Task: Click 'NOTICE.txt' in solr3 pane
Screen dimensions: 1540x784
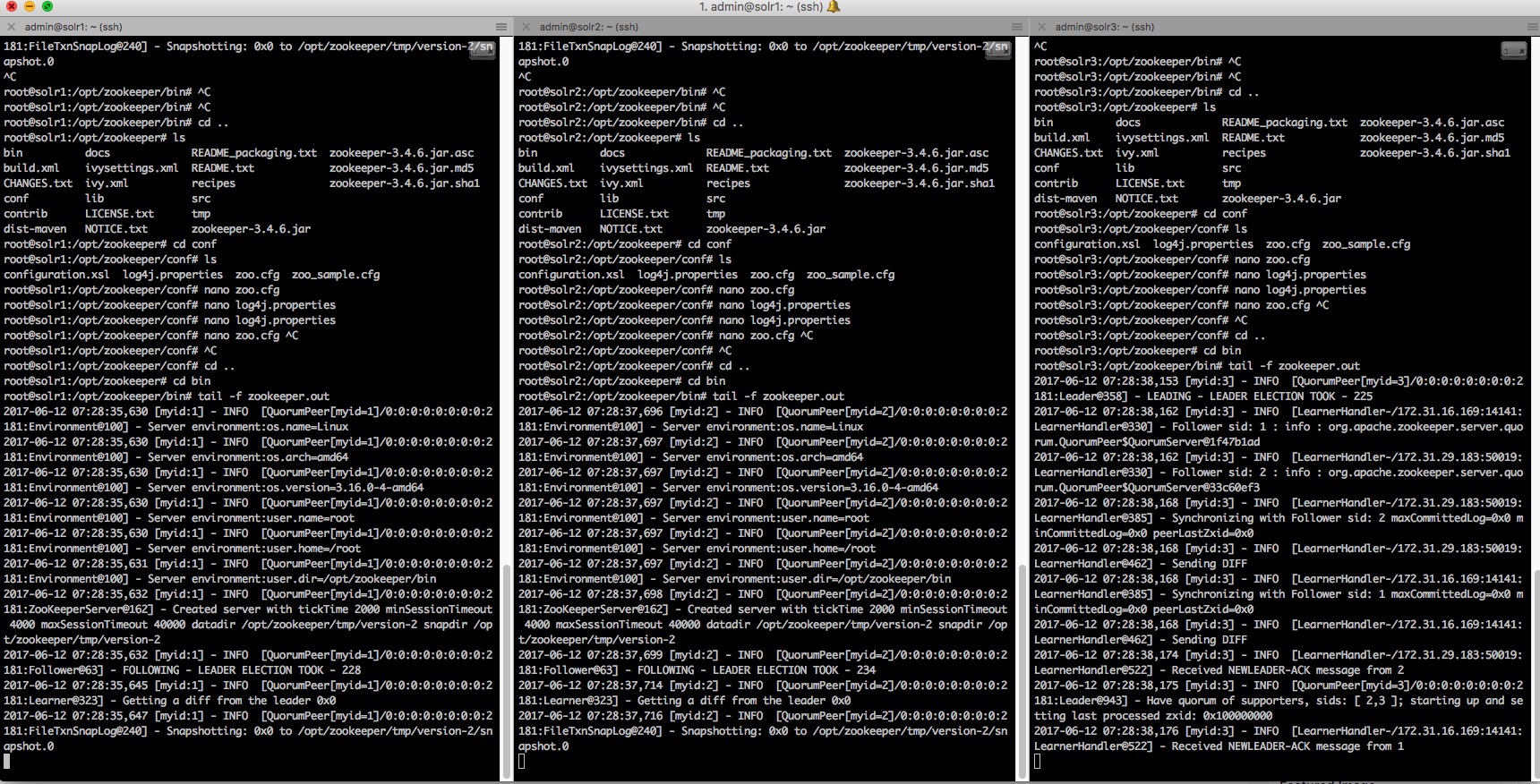Action: (1147, 199)
